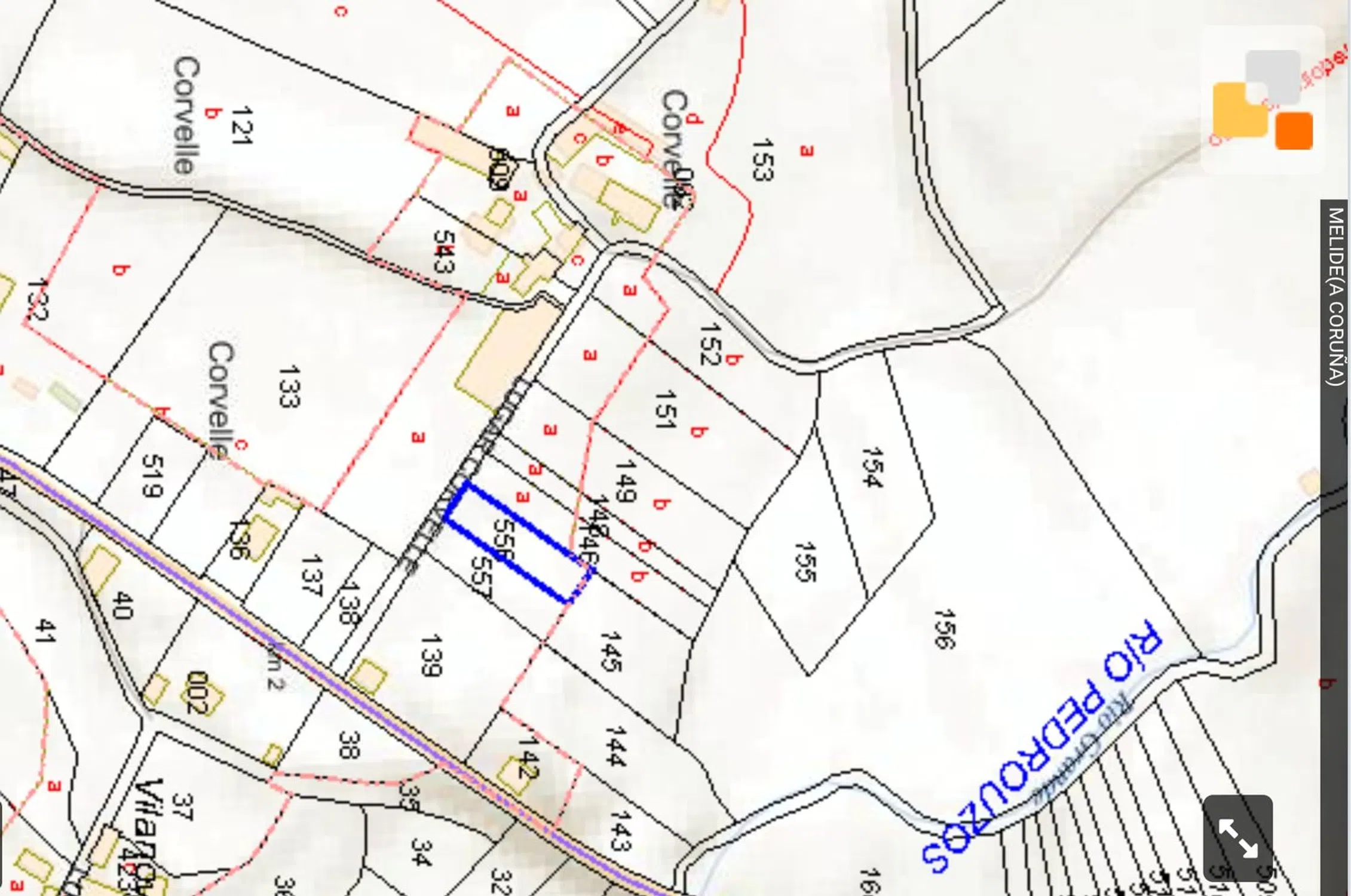Click parcel number 156 on the map
This screenshot has height=896, width=1351.
945,628
